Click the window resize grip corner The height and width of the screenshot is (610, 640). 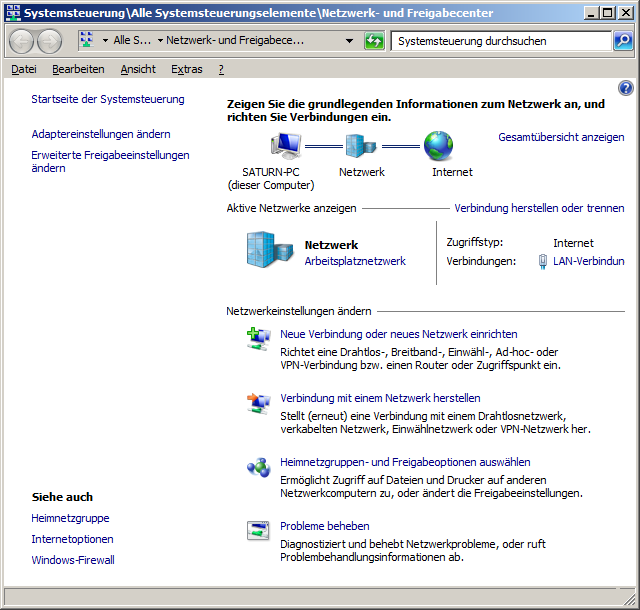(629, 599)
